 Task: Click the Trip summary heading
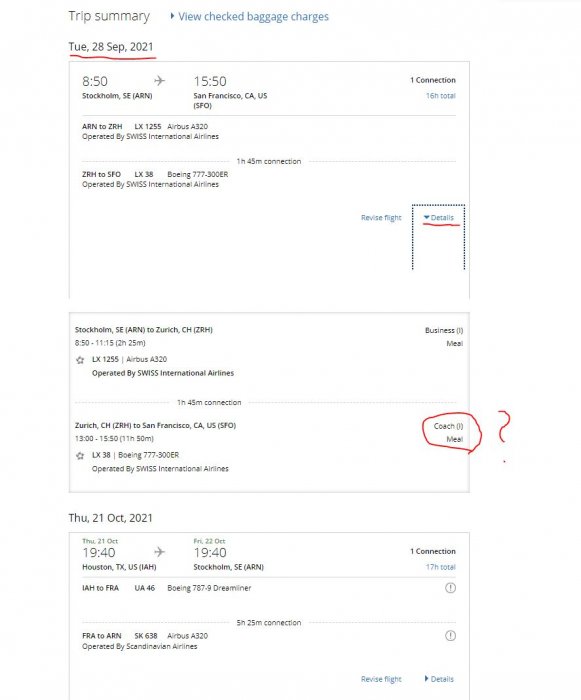point(109,17)
